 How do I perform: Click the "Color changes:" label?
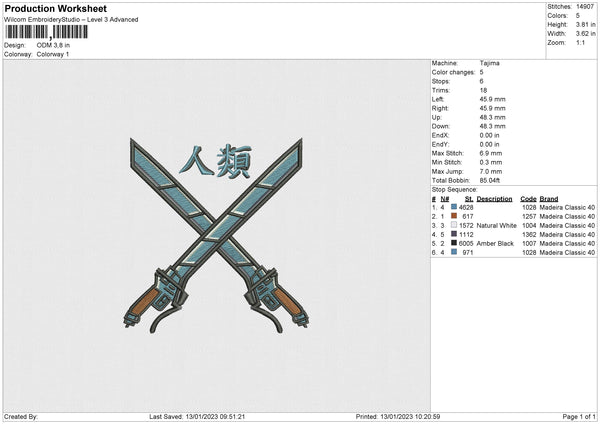(x=453, y=72)
